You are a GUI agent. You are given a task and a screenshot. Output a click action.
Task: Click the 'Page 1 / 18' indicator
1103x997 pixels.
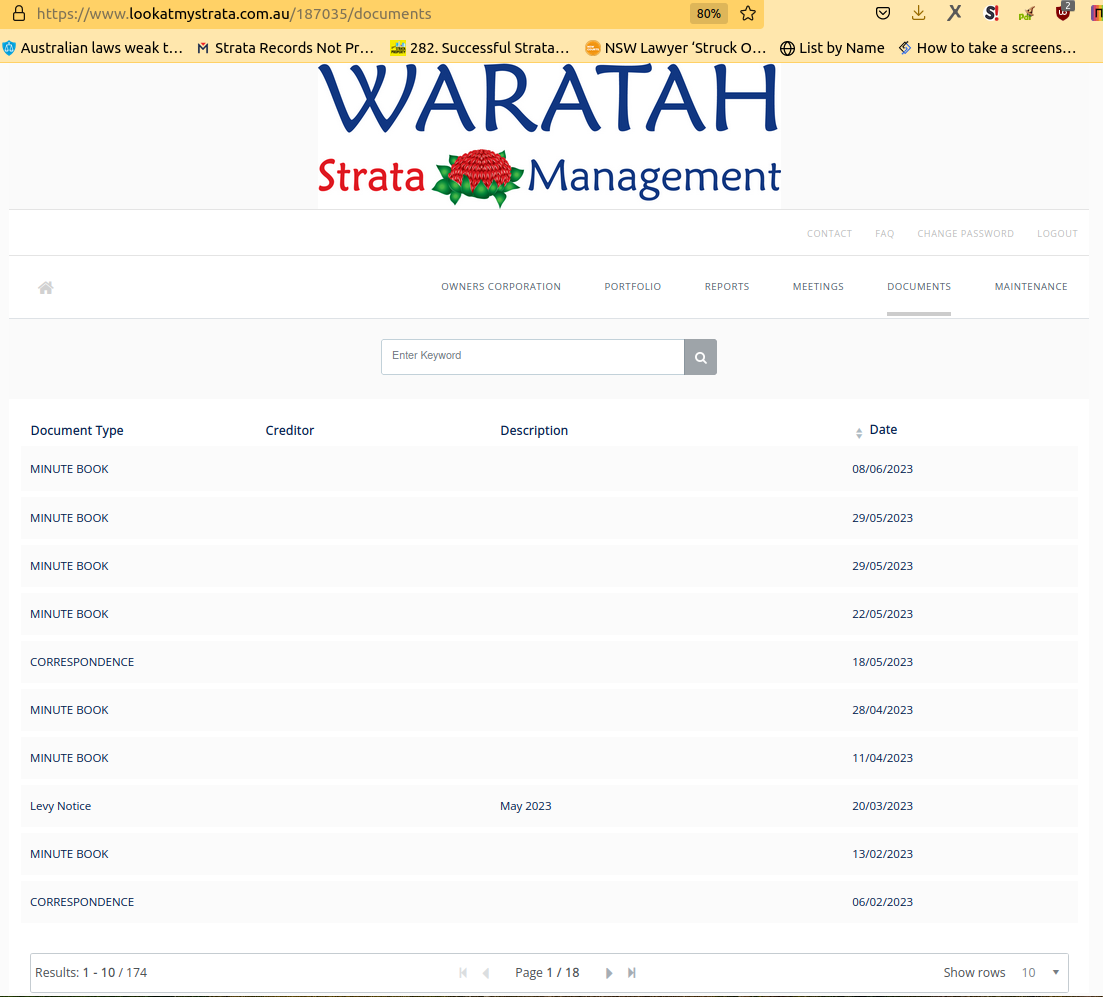[547, 972]
